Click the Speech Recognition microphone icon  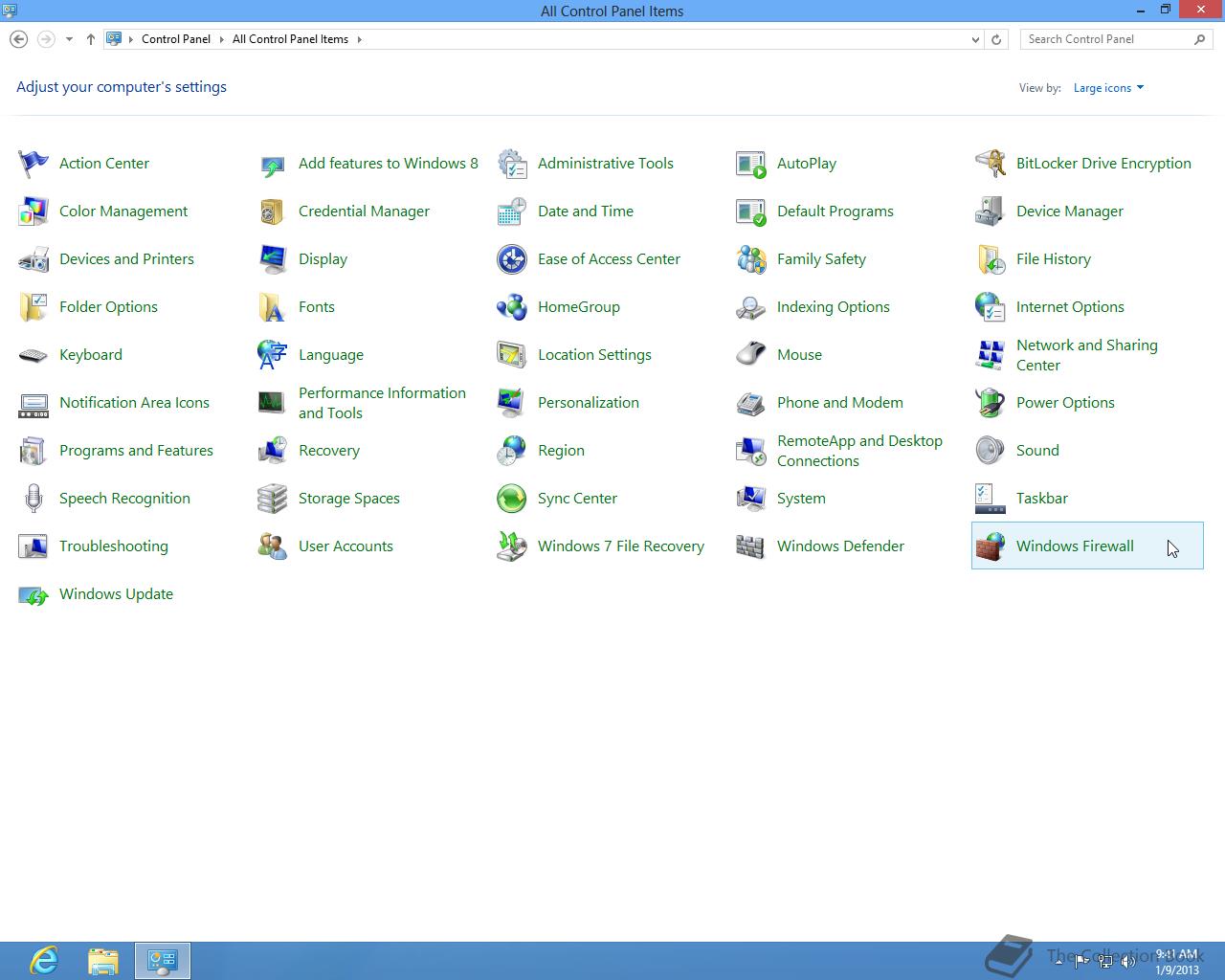pos(33,499)
